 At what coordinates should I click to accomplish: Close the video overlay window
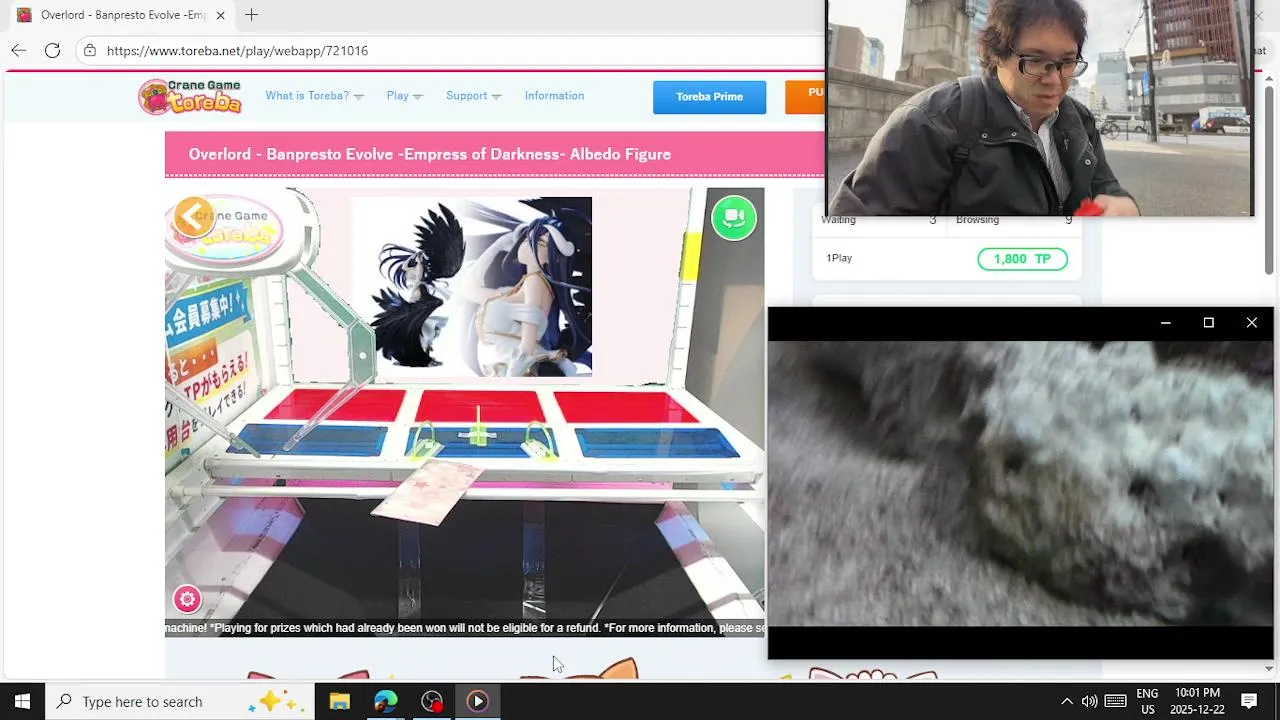(x=1251, y=323)
